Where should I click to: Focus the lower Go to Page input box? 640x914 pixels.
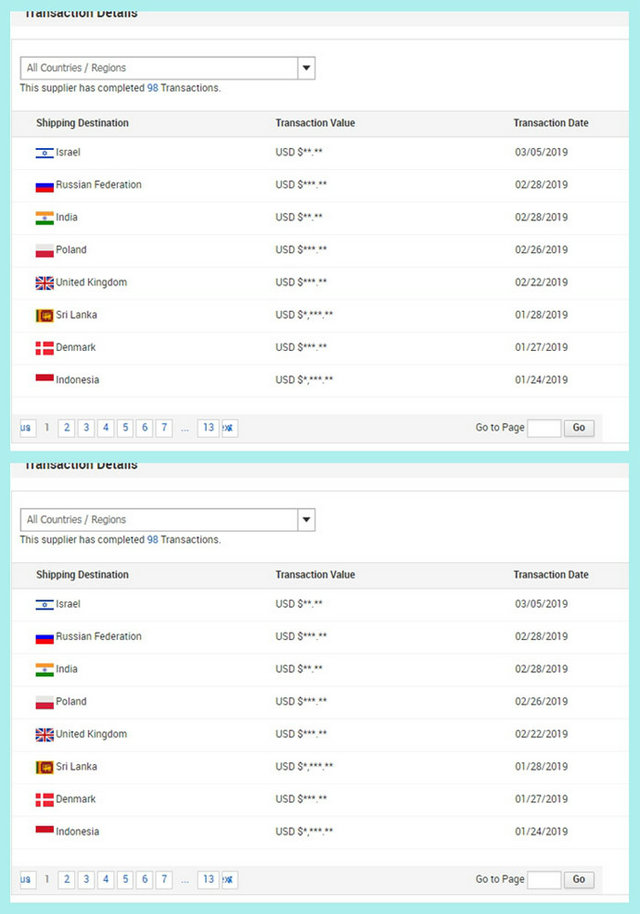[x=544, y=880]
